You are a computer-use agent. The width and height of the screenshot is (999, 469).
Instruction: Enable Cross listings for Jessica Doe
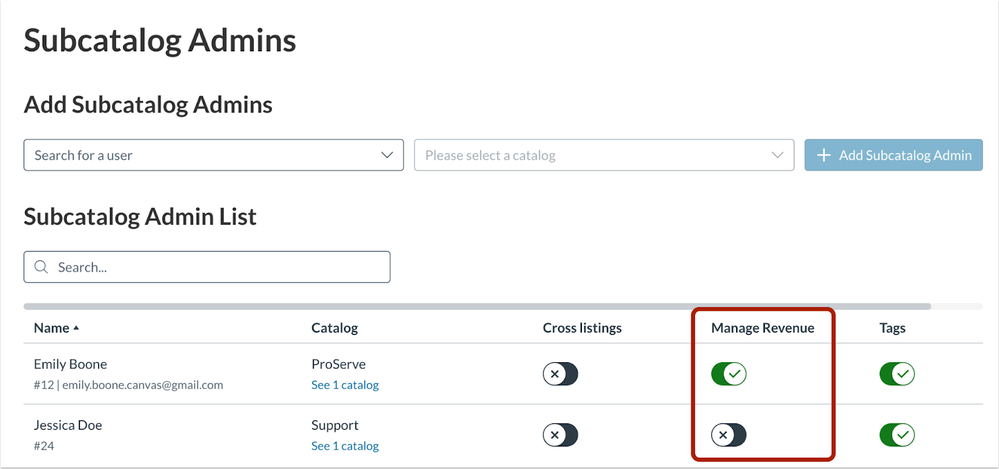tap(560, 435)
